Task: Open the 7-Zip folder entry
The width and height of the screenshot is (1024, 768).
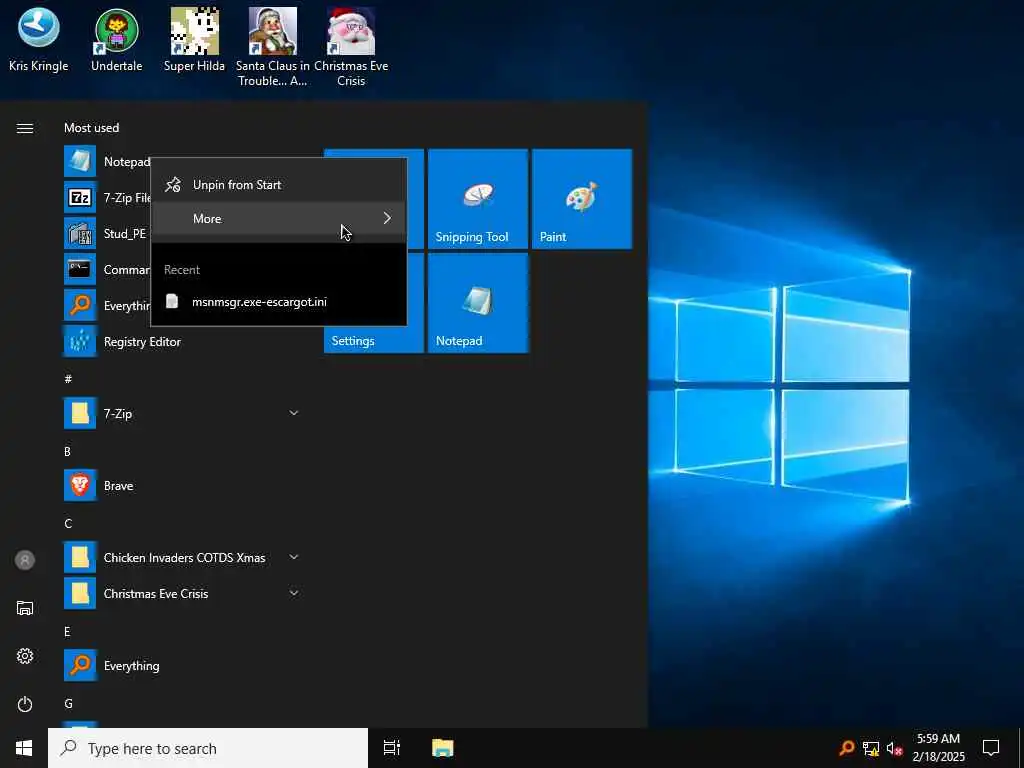Action: point(184,413)
